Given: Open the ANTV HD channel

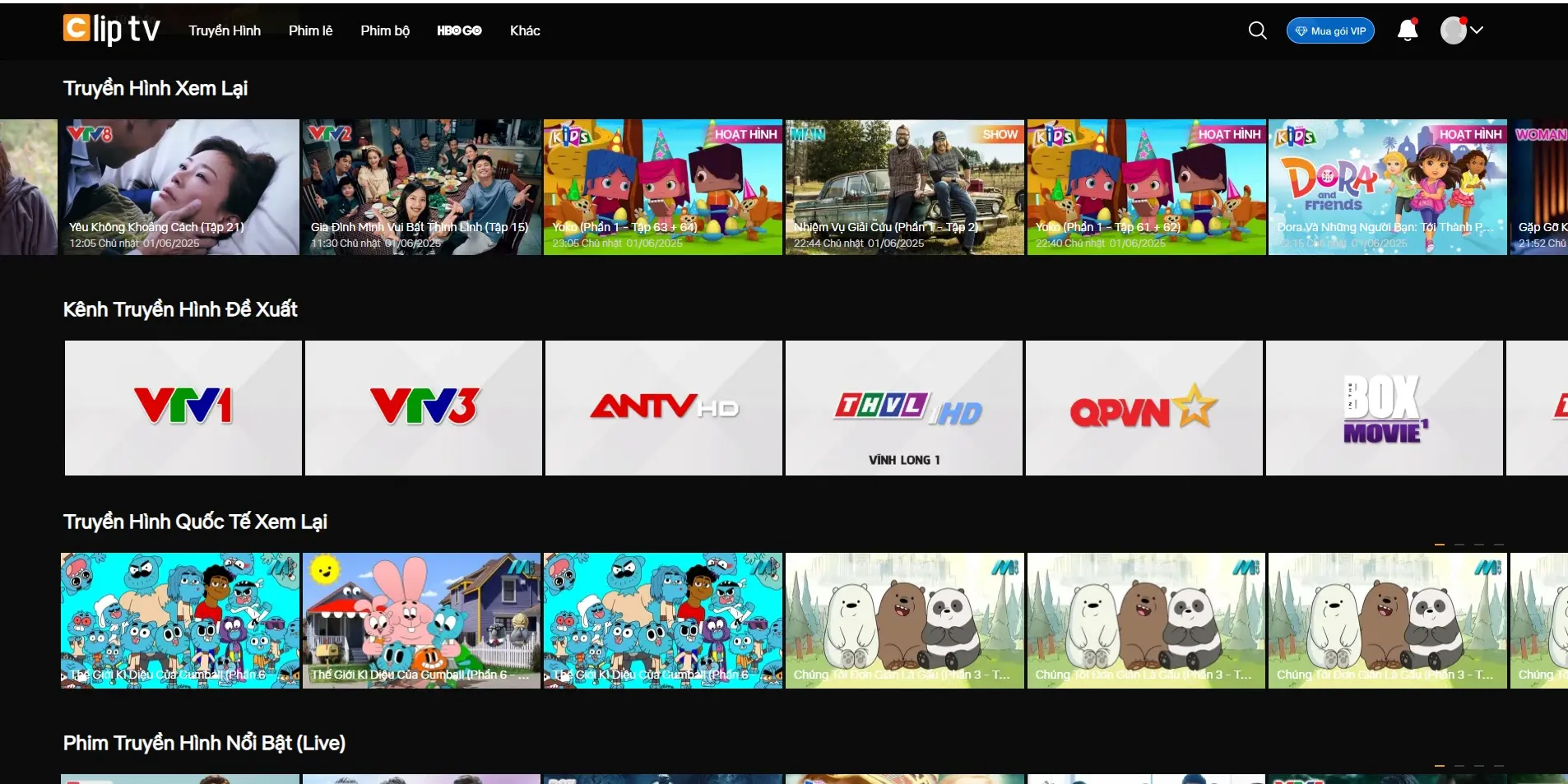Looking at the screenshot, I should [663, 408].
